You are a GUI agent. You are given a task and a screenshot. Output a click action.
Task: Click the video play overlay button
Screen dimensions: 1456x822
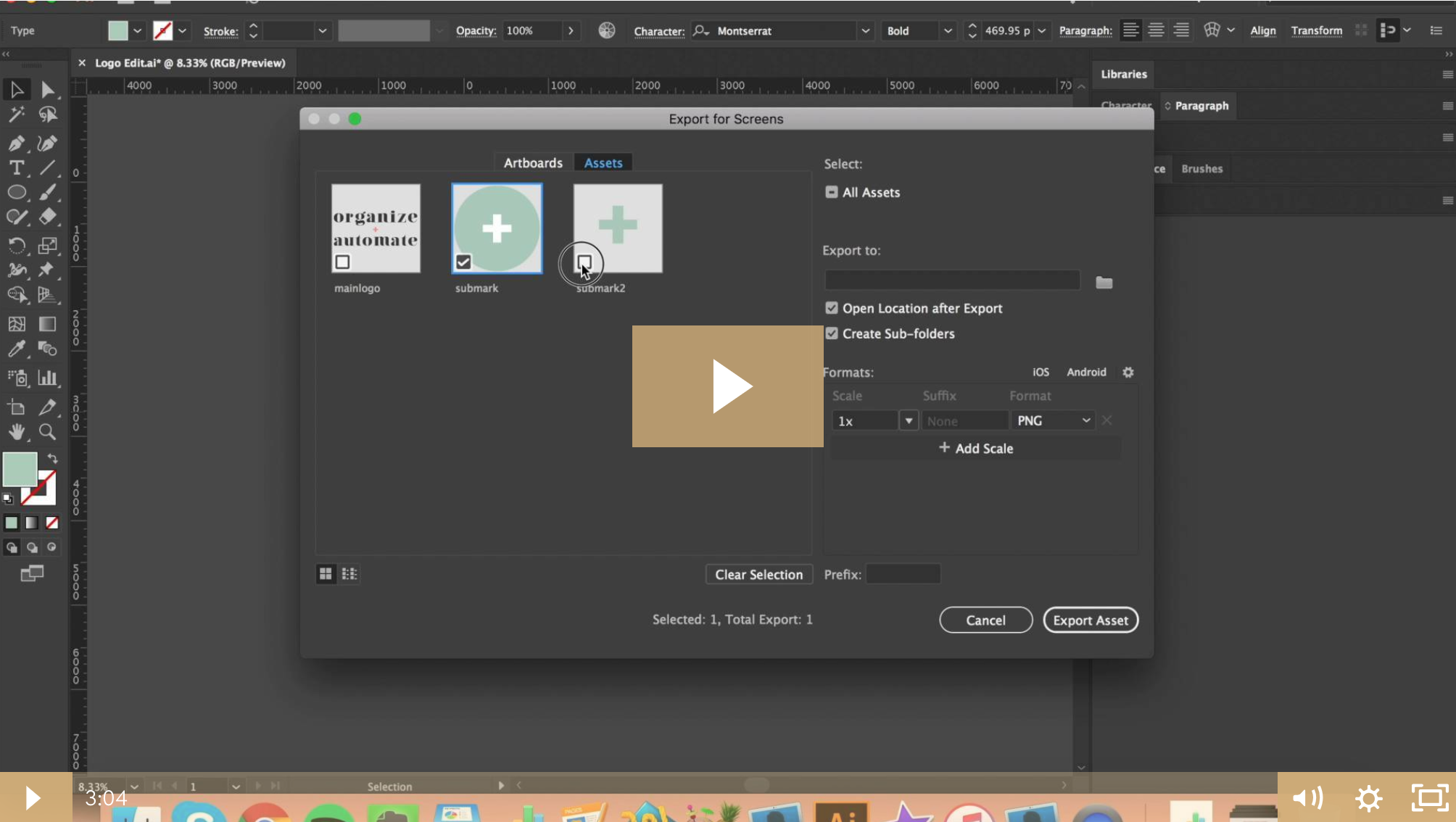tap(727, 386)
